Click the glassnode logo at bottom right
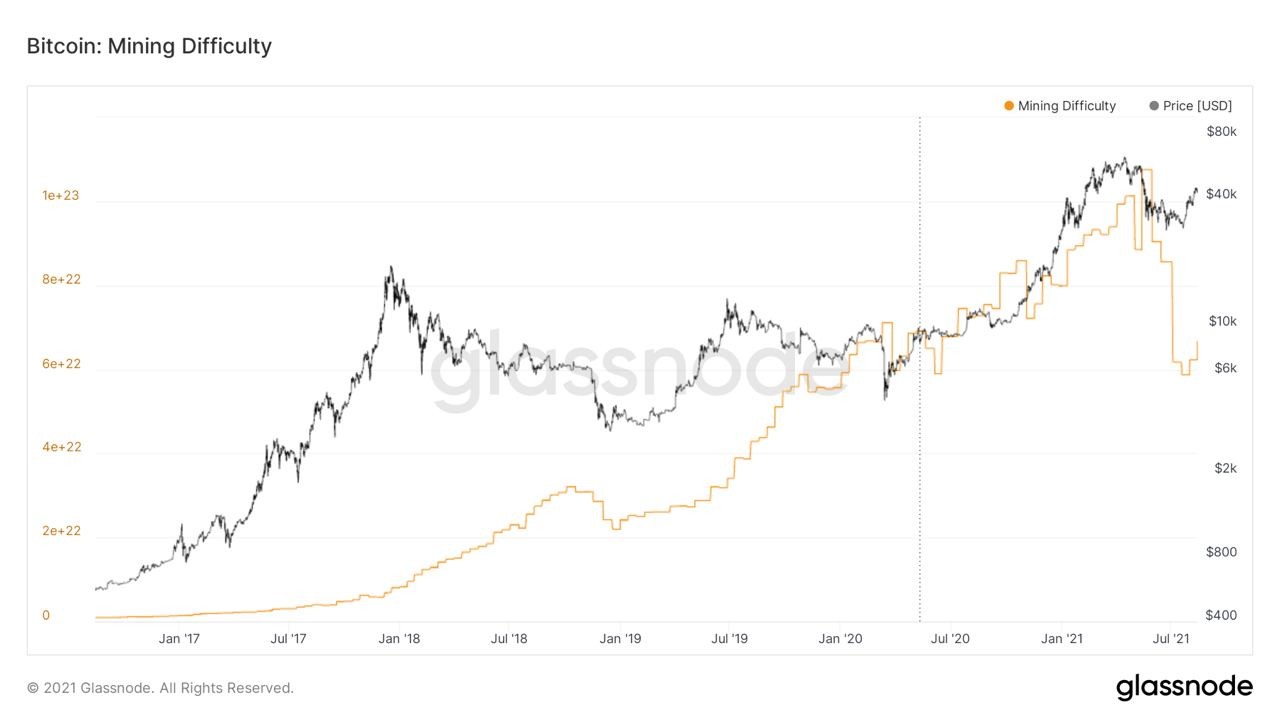This screenshot has width=1280, height=720. point(1184,687)
